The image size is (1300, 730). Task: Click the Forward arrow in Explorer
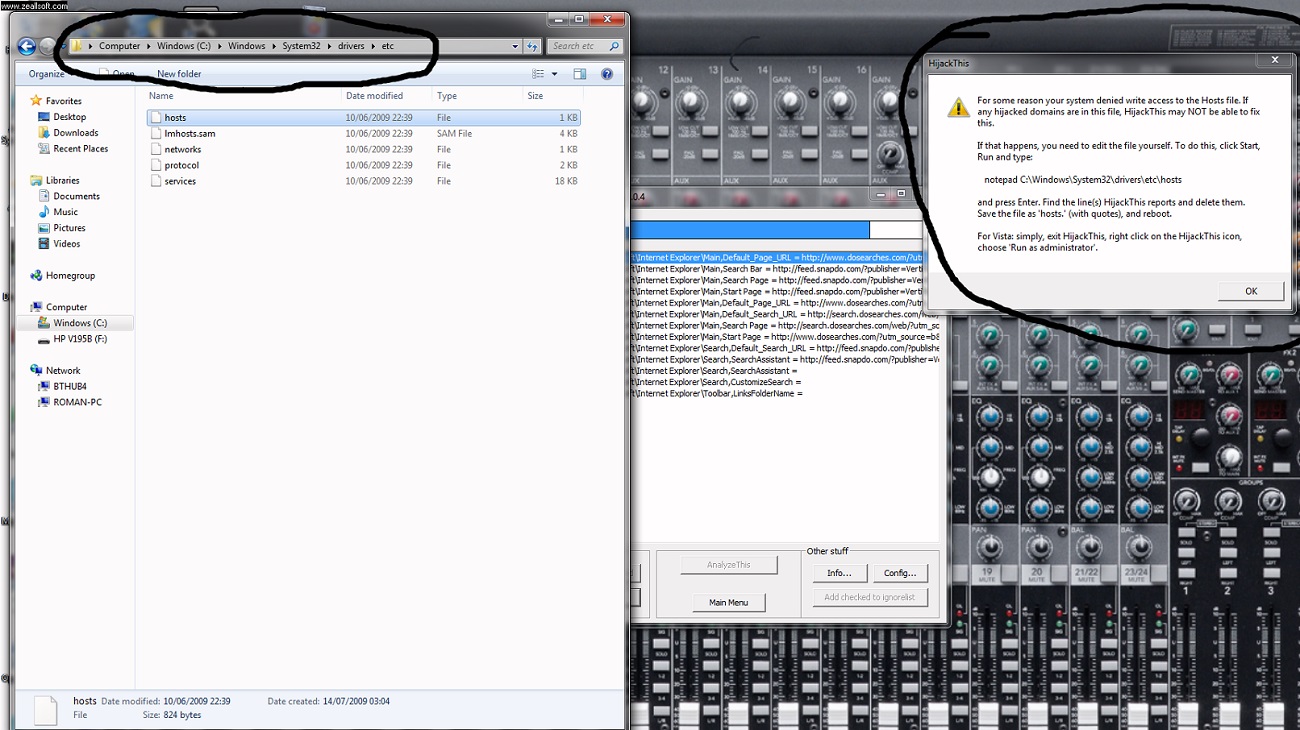(x=47, y=46)
